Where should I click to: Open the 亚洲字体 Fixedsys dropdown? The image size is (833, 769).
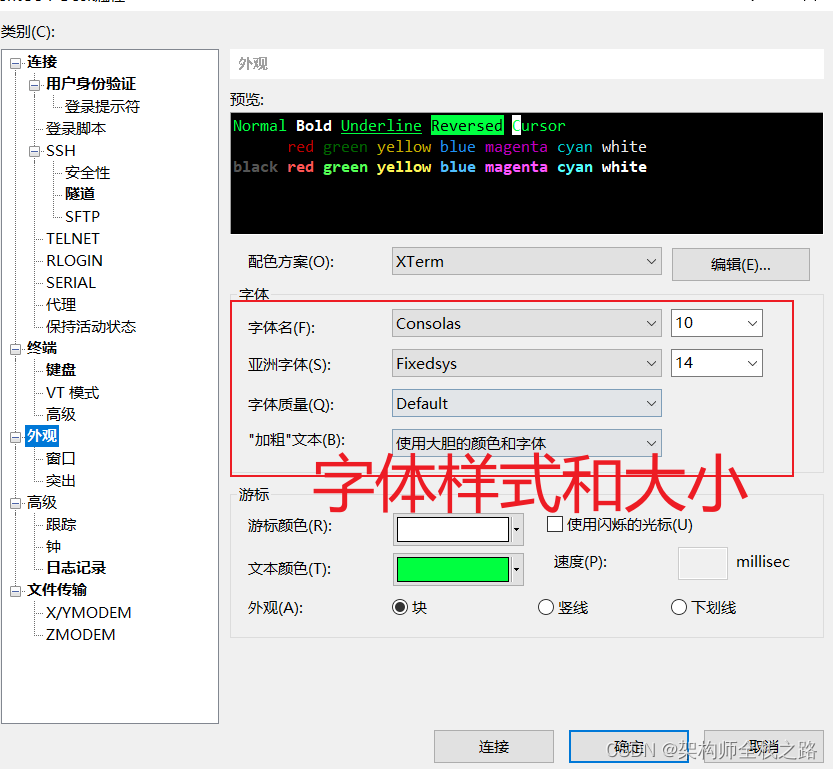click(526, 363)
